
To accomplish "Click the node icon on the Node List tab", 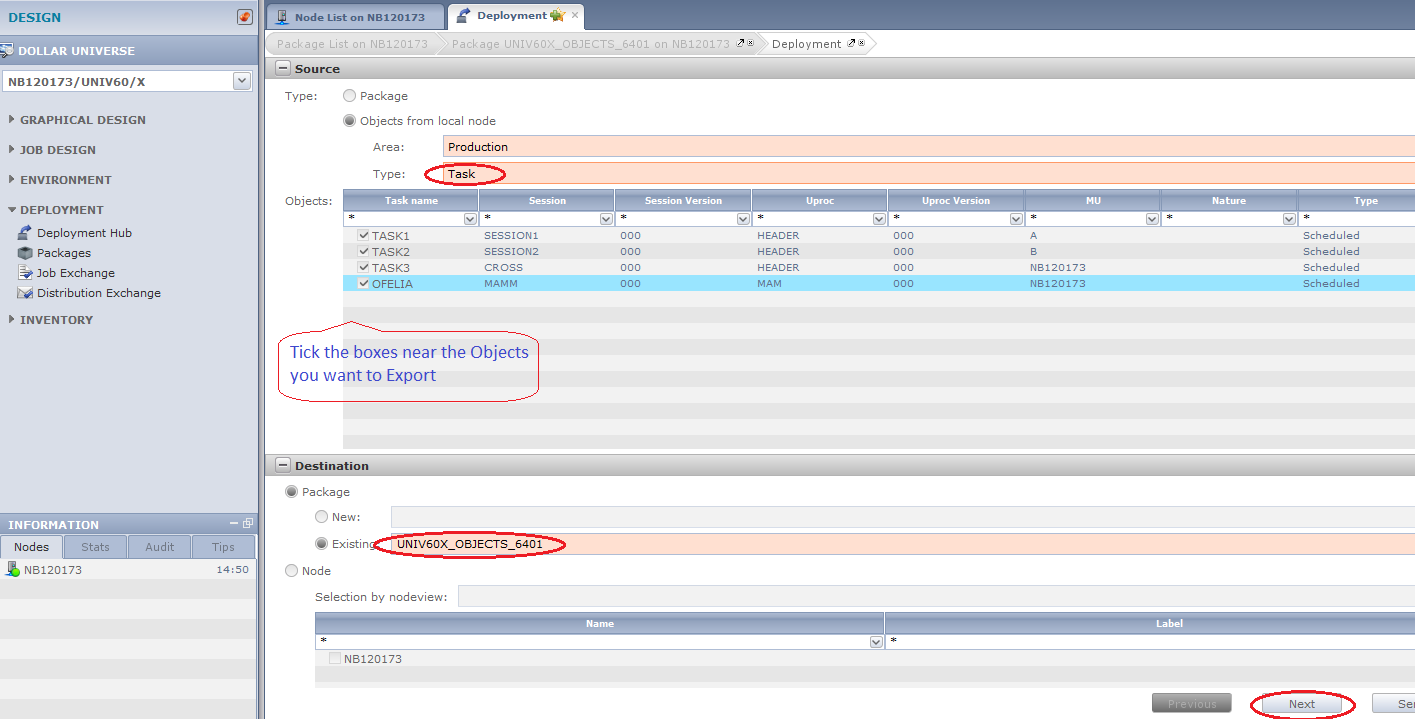I will point(282,17).
